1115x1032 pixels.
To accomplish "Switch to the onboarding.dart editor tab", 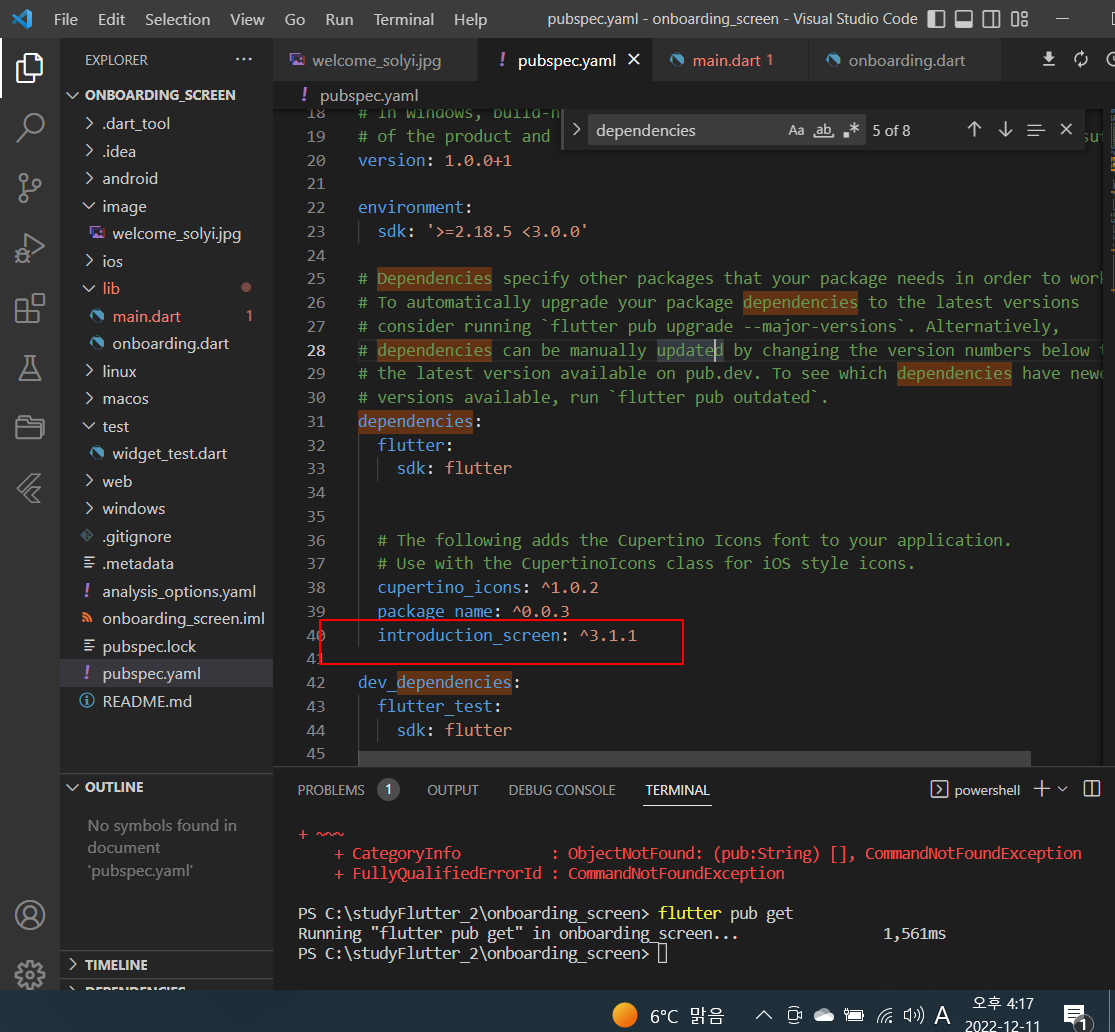I will tap(905, 60).
